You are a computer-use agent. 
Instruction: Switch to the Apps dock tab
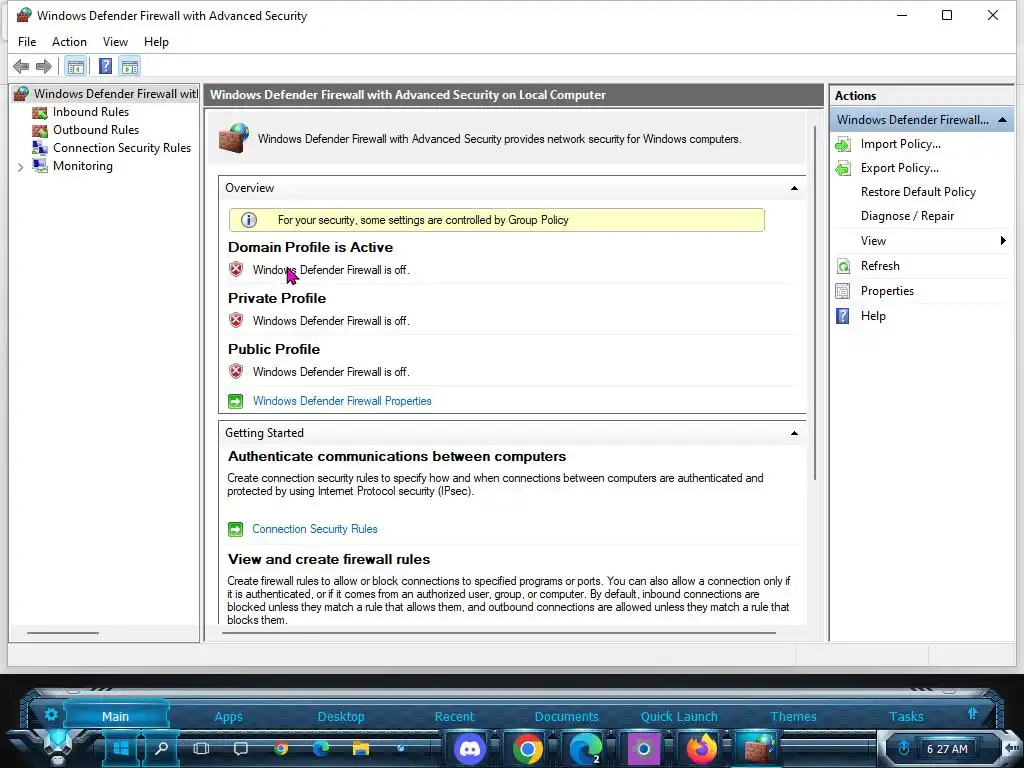point(229,716)
